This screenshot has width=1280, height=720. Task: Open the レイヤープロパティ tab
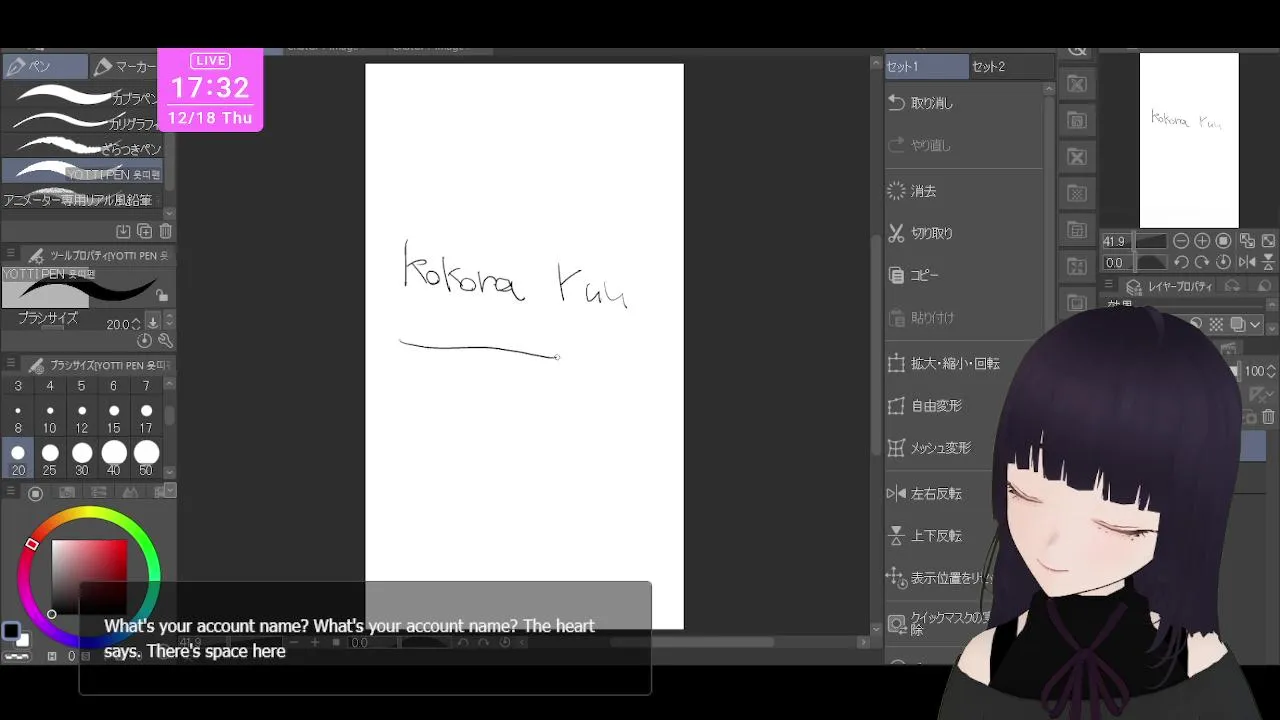pyautogui.click(x=1169, y=286)
